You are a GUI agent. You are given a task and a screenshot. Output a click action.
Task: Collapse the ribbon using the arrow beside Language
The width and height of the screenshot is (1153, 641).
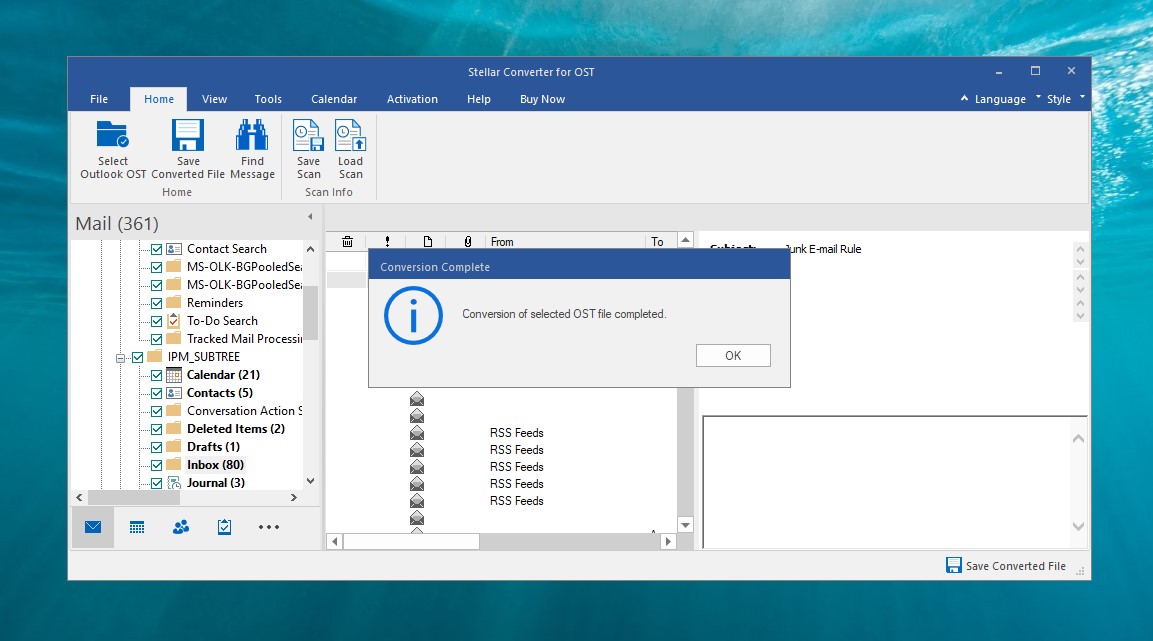pos(964,98)
